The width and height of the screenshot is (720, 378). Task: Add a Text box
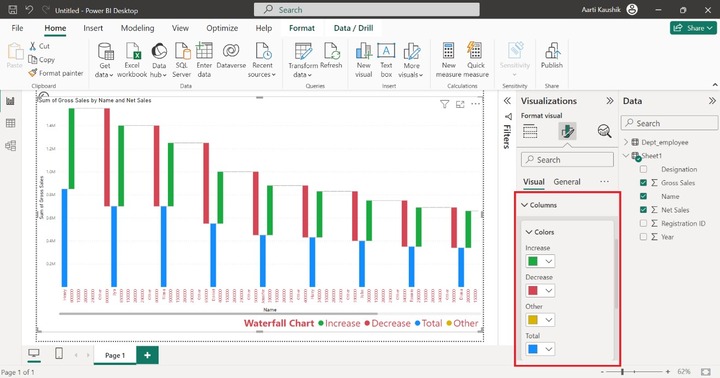tap(386, 60)
